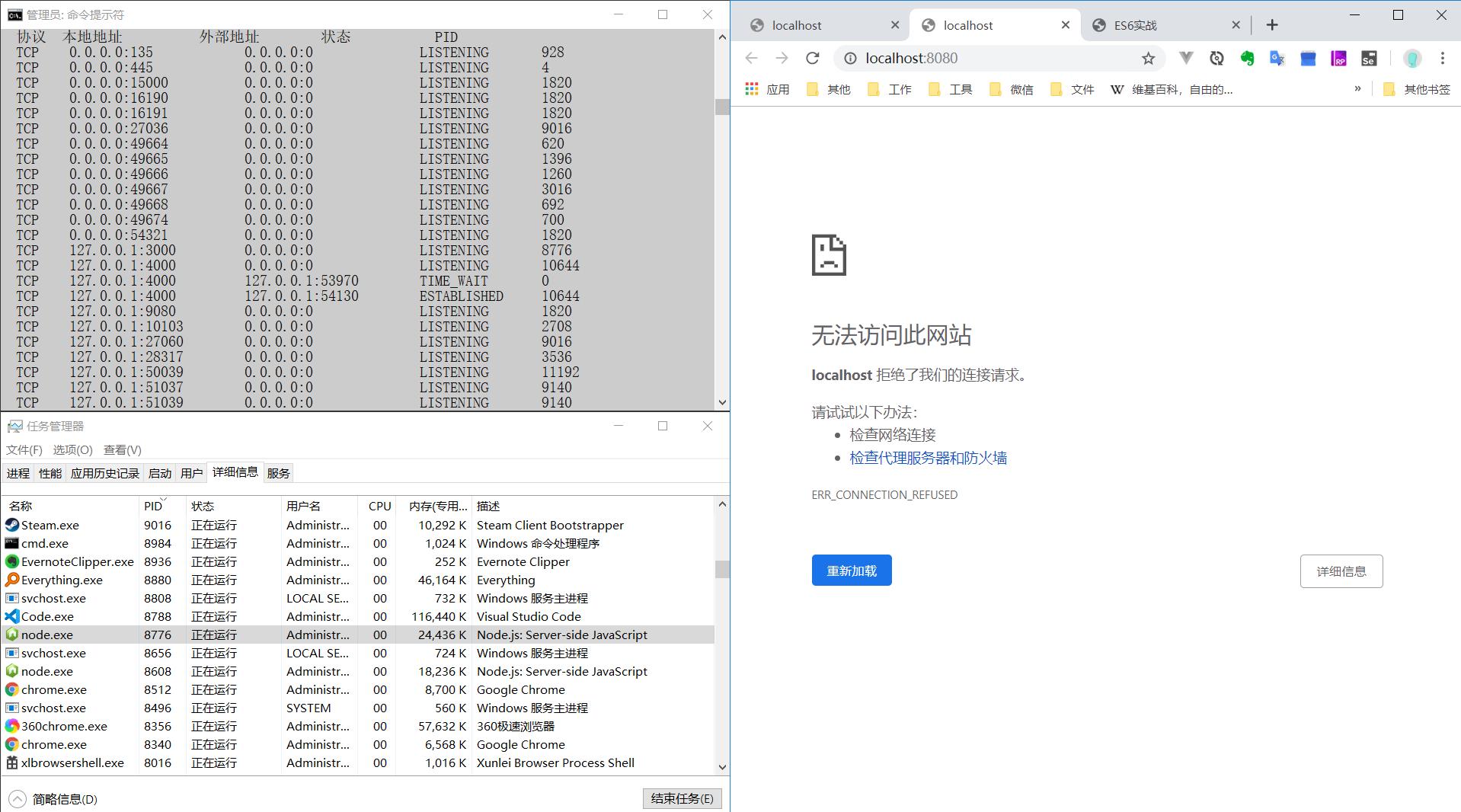Screen dimensions: 1461x812
Task: Click the Vue devtools extension icon
Action: click(x=1186, y=58)
